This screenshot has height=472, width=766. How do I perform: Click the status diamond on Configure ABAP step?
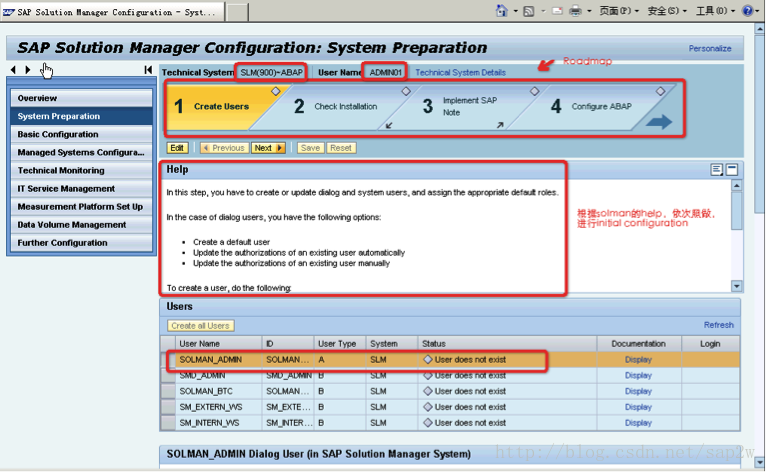click(661, 91)
